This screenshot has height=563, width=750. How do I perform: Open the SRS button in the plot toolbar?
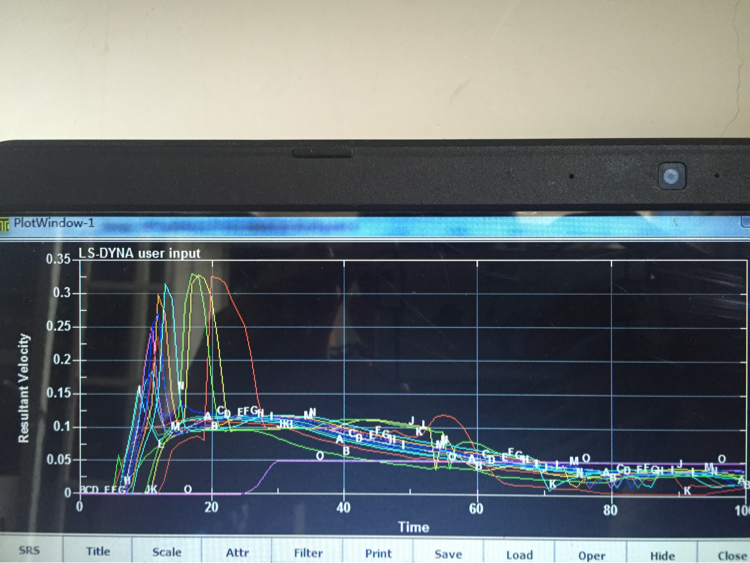coord(30,549)
